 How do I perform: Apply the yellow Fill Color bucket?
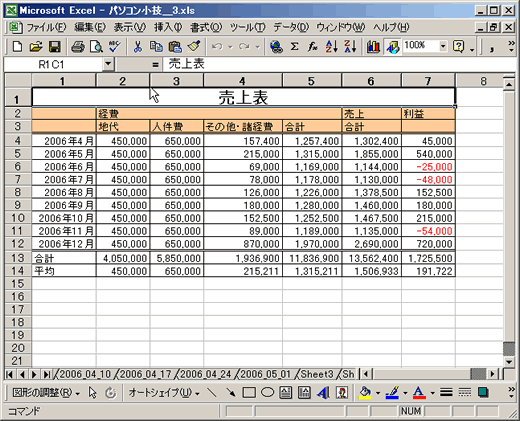tap(365, 393)
